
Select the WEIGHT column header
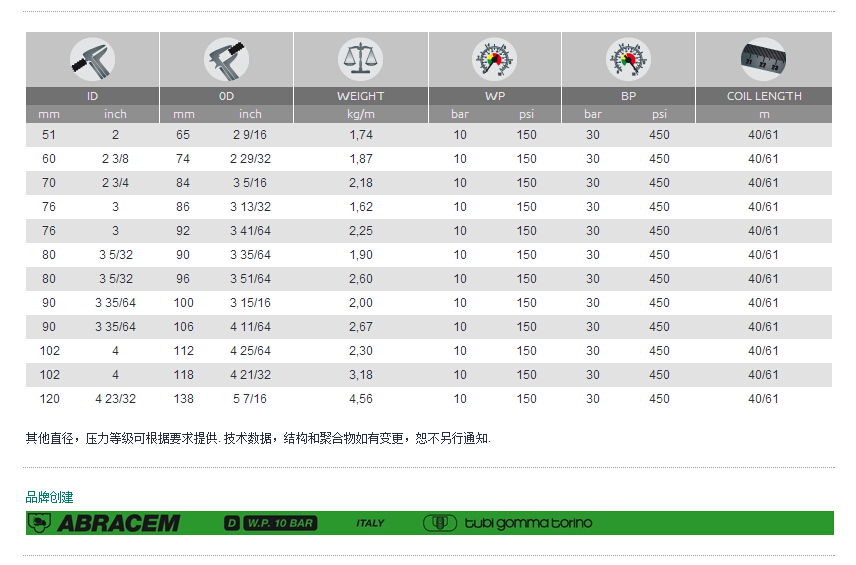tap(360, 96)
